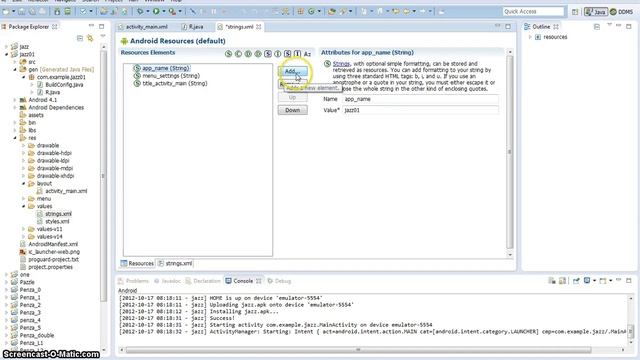Open the Resources bottom tab
This screenshot has height=360, width=640.
click(137, 263)
